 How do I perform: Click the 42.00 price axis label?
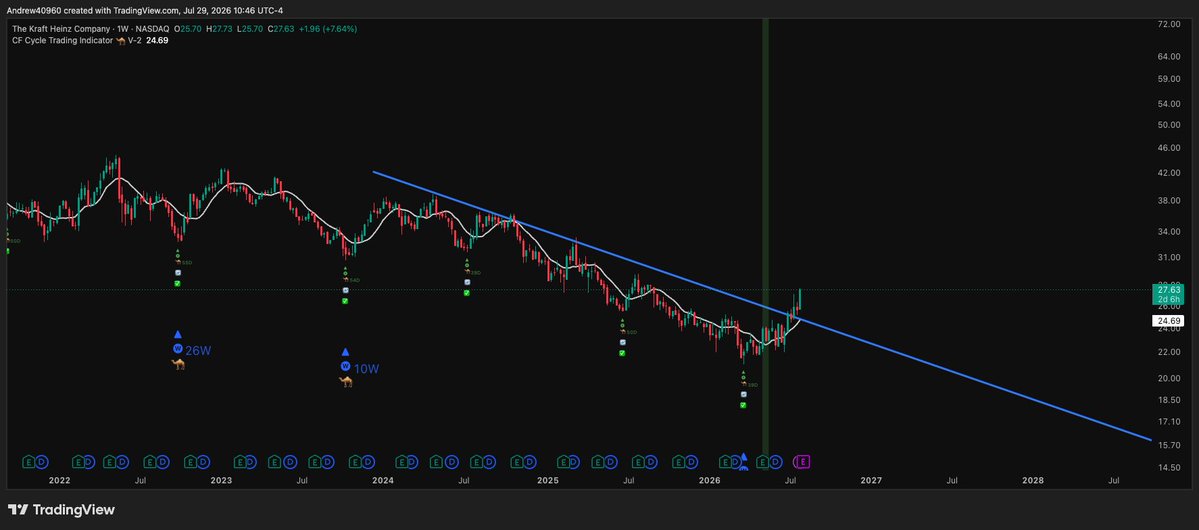pyautogui.click(x=1168, y=174)
